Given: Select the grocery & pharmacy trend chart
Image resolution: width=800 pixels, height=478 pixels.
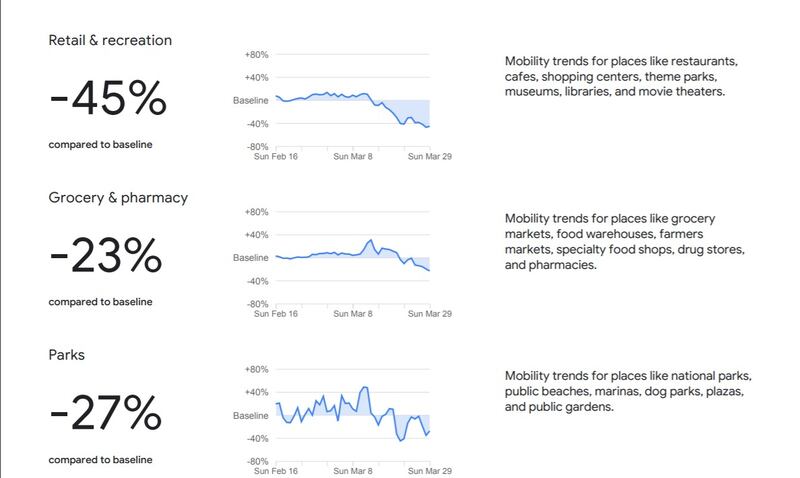Looking at the screenshot, I should coord(352,258).
